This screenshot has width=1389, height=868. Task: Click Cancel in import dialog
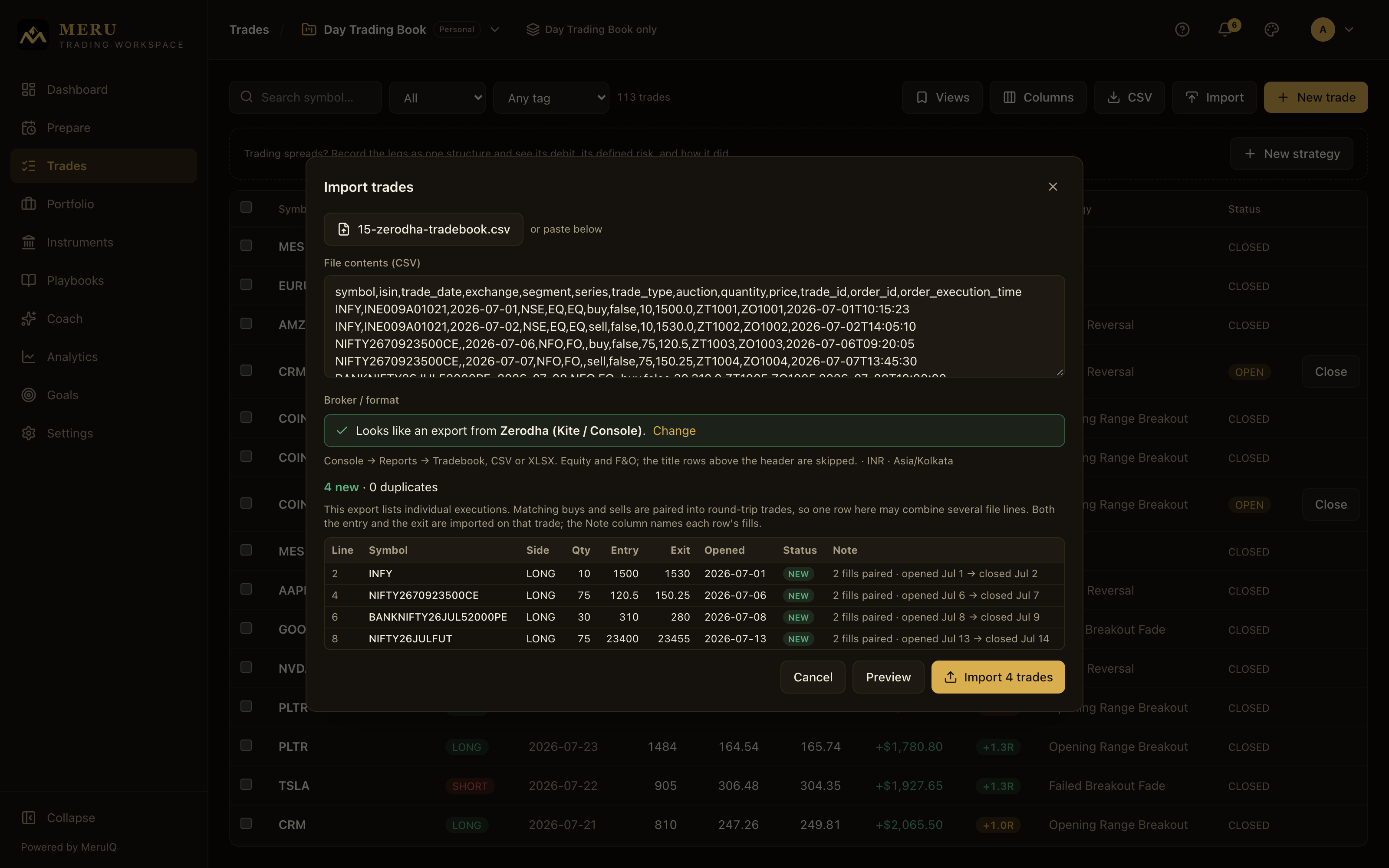click(x=813, y=677)
